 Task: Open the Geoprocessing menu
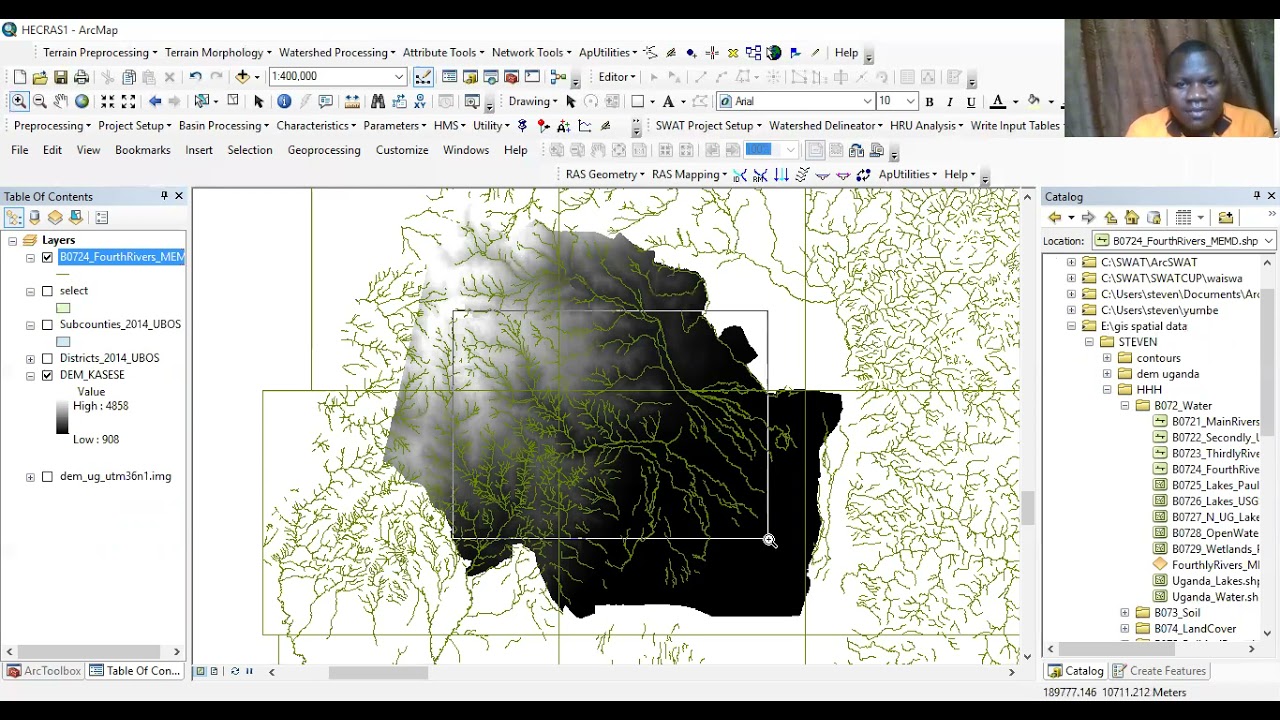pos(324,150)
